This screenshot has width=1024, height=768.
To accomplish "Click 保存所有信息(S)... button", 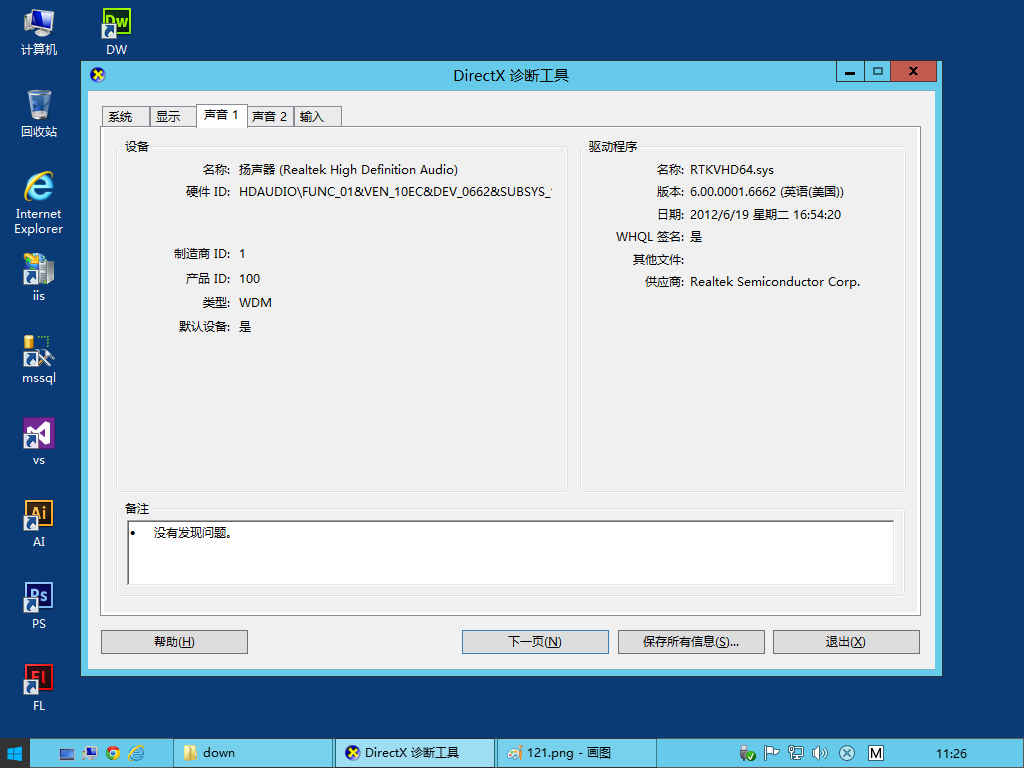I will pos(691,642).
